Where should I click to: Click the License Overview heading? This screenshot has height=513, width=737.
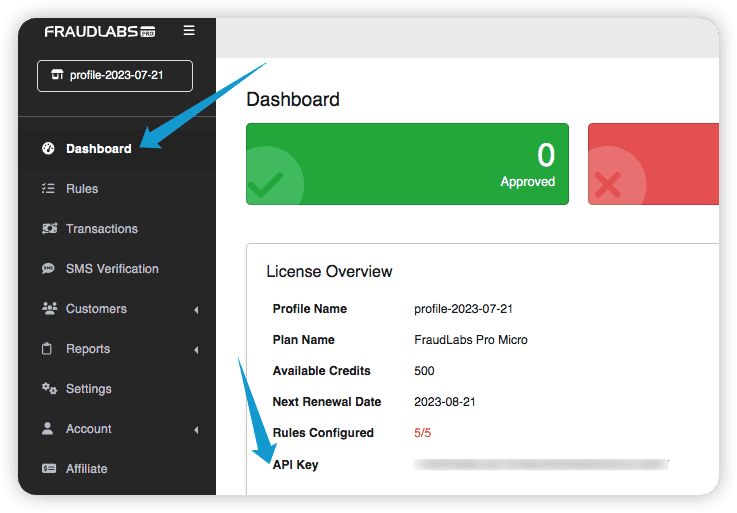(x=329, y=271)
